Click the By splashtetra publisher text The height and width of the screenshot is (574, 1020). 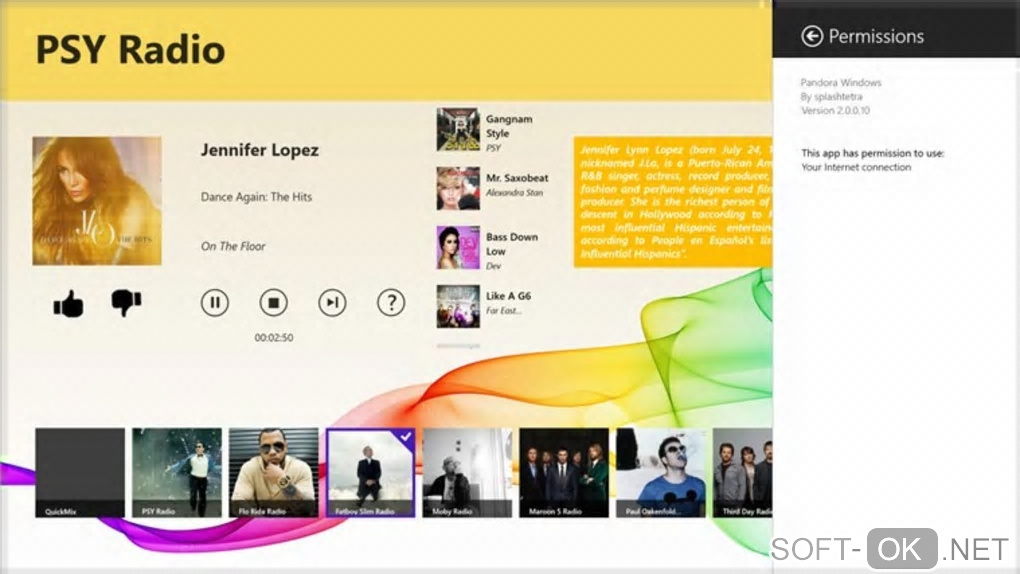[831, 96]
